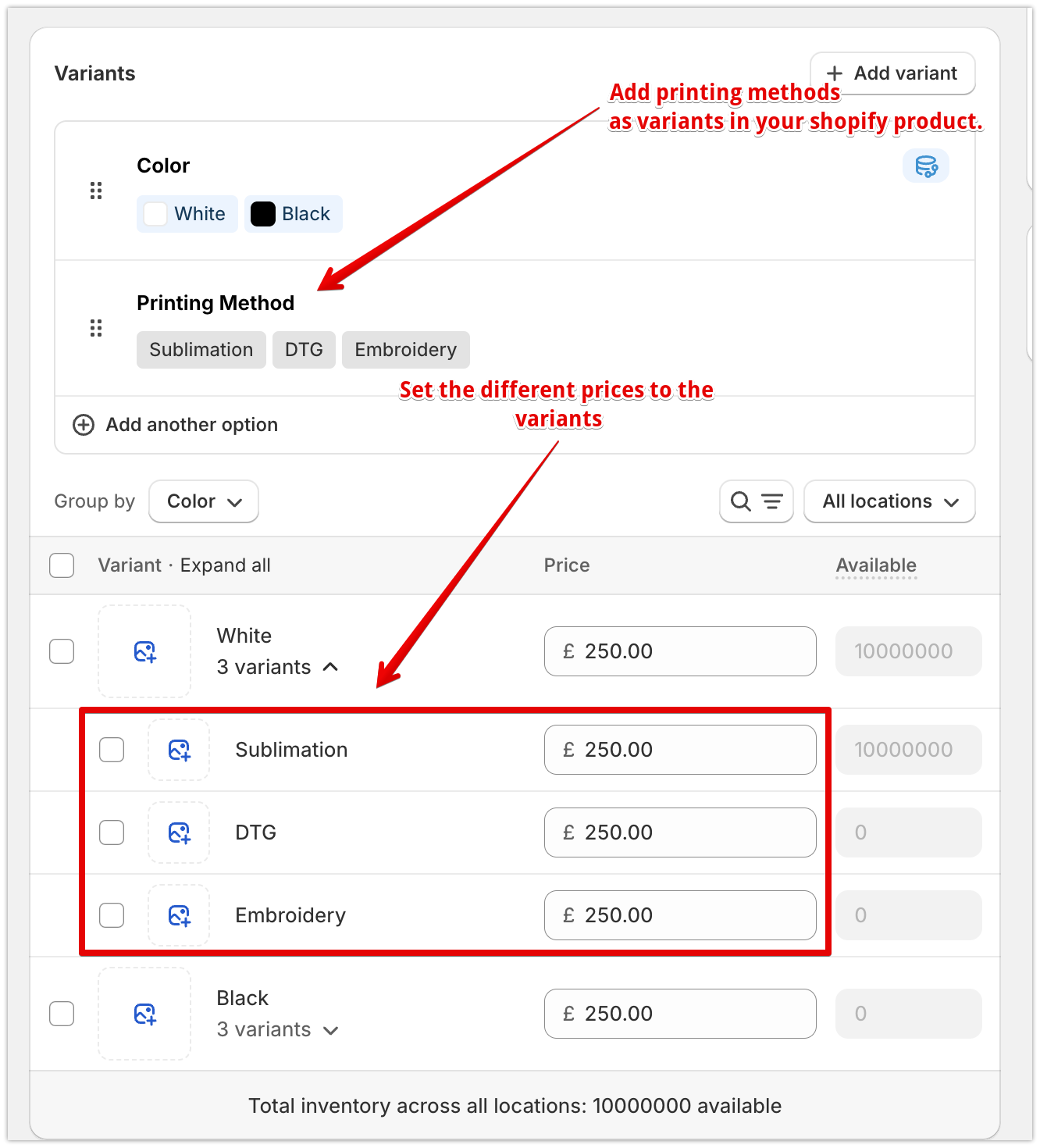Viewport: 1040px width, 1148px height.
Task: Open the Group by Color dropdown
Action: pos(204,501)
